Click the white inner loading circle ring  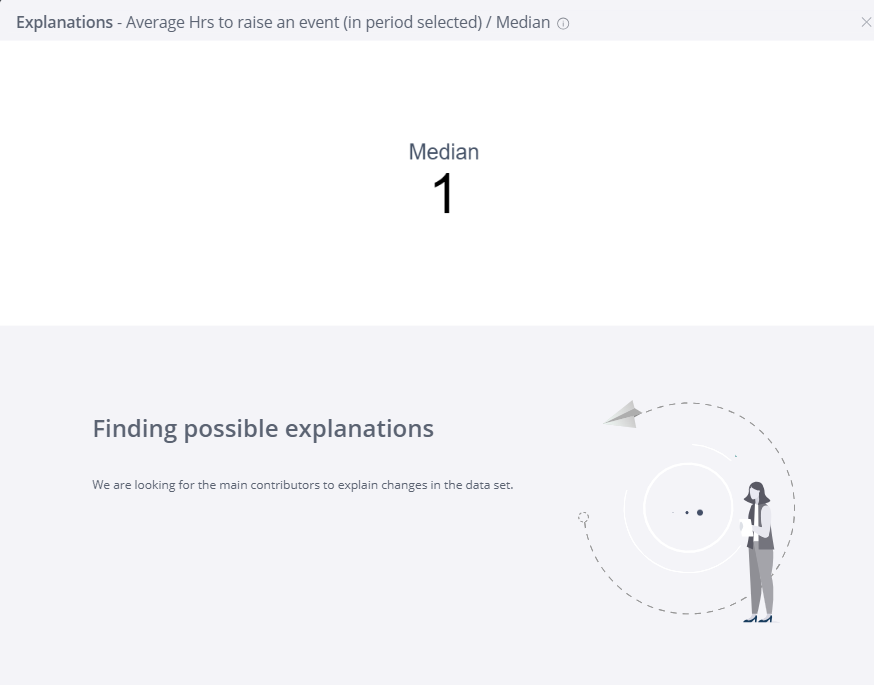[x=688, y=508]
